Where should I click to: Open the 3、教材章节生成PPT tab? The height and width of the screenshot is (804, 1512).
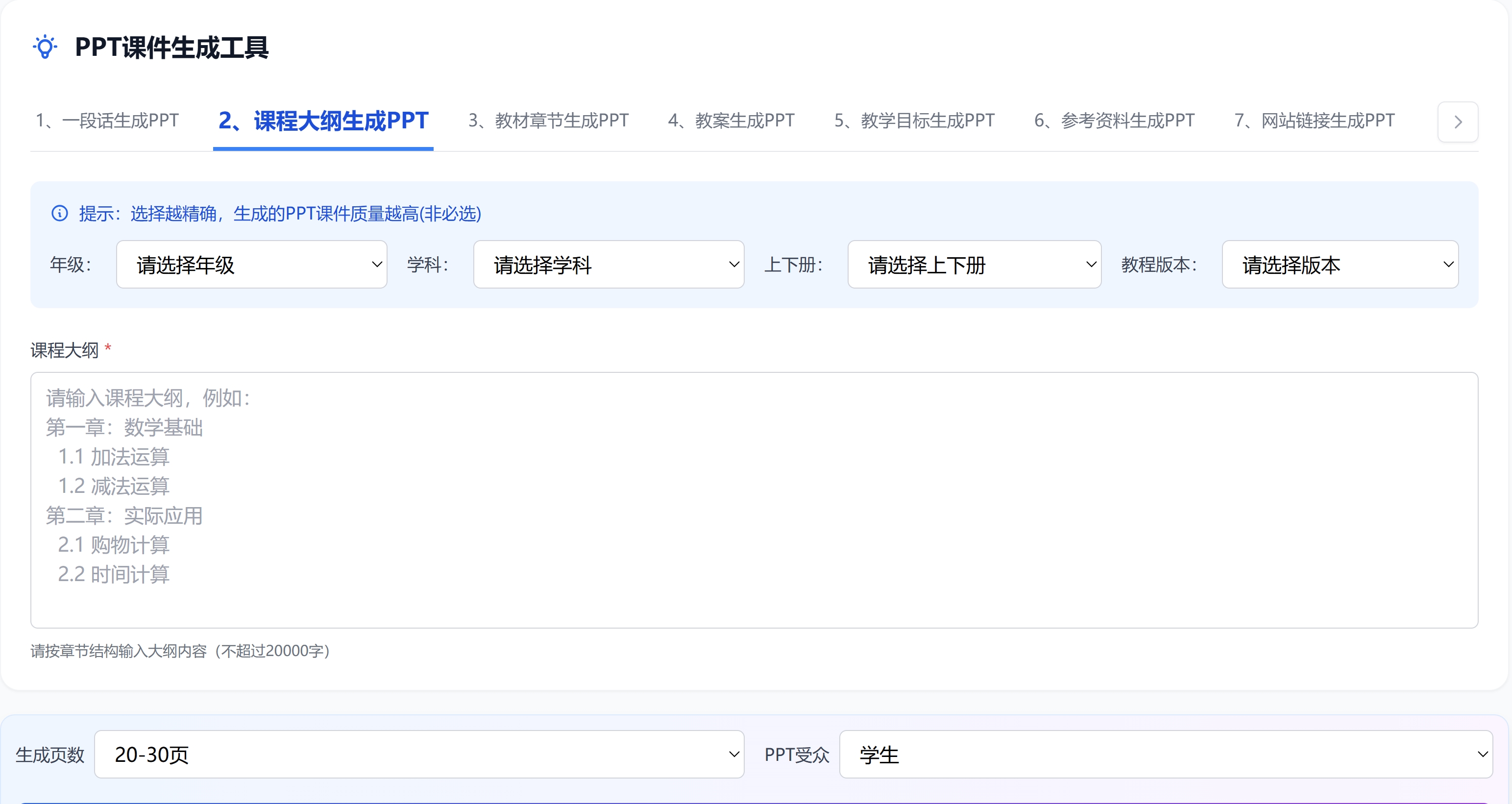[x=548, y=121]
